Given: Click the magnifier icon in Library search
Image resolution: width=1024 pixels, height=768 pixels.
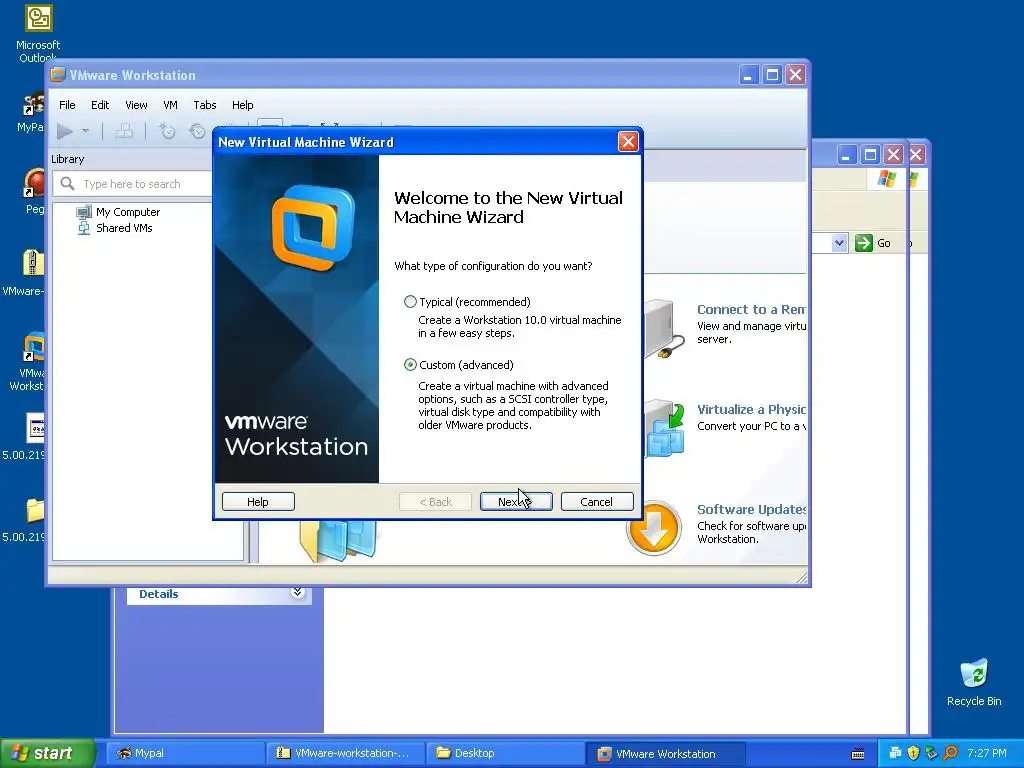Looking at the screenshot, I should [67, 184].
